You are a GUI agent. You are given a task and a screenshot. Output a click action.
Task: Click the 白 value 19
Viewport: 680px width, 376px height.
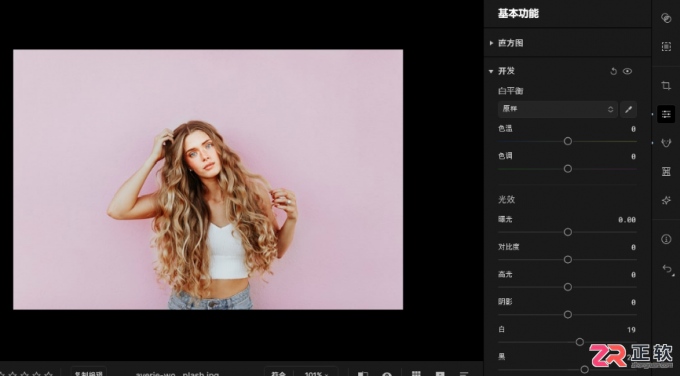631,330
